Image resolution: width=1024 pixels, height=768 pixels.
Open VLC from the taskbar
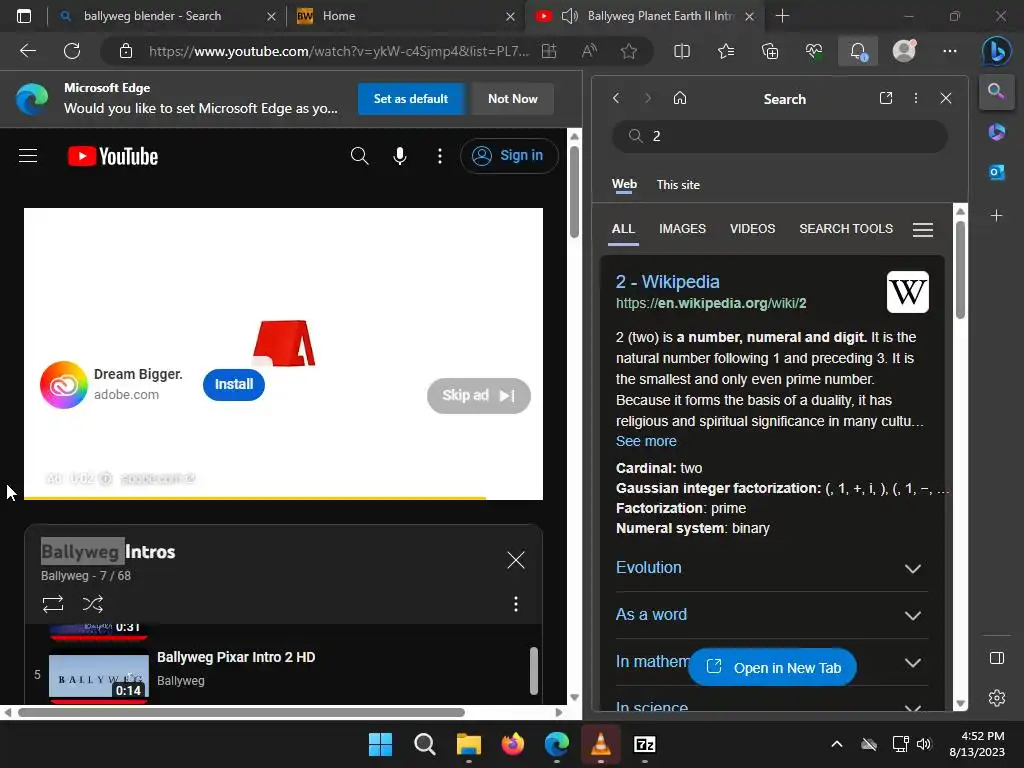click(601, 744)
